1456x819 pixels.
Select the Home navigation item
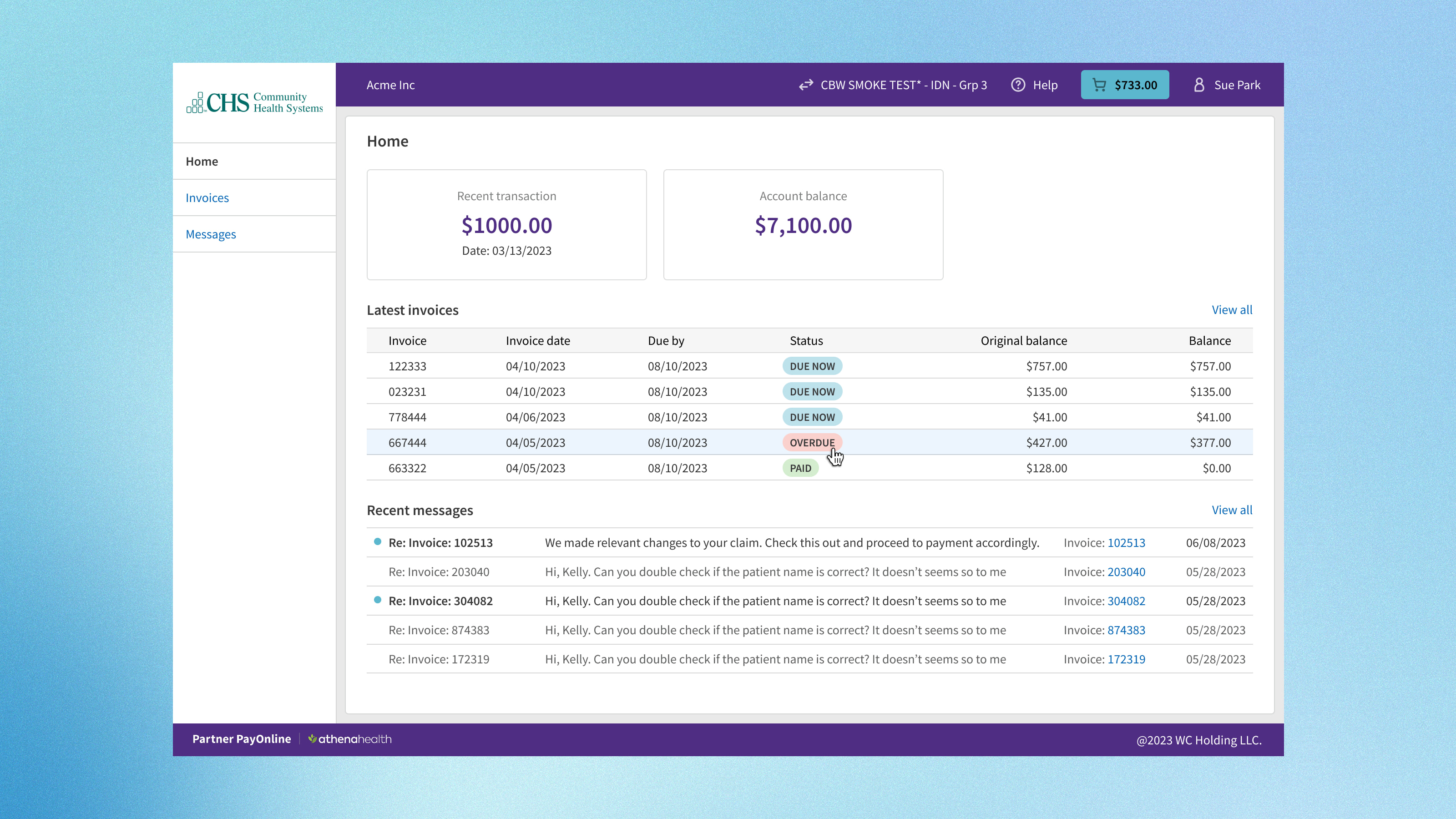click(202, 162)
